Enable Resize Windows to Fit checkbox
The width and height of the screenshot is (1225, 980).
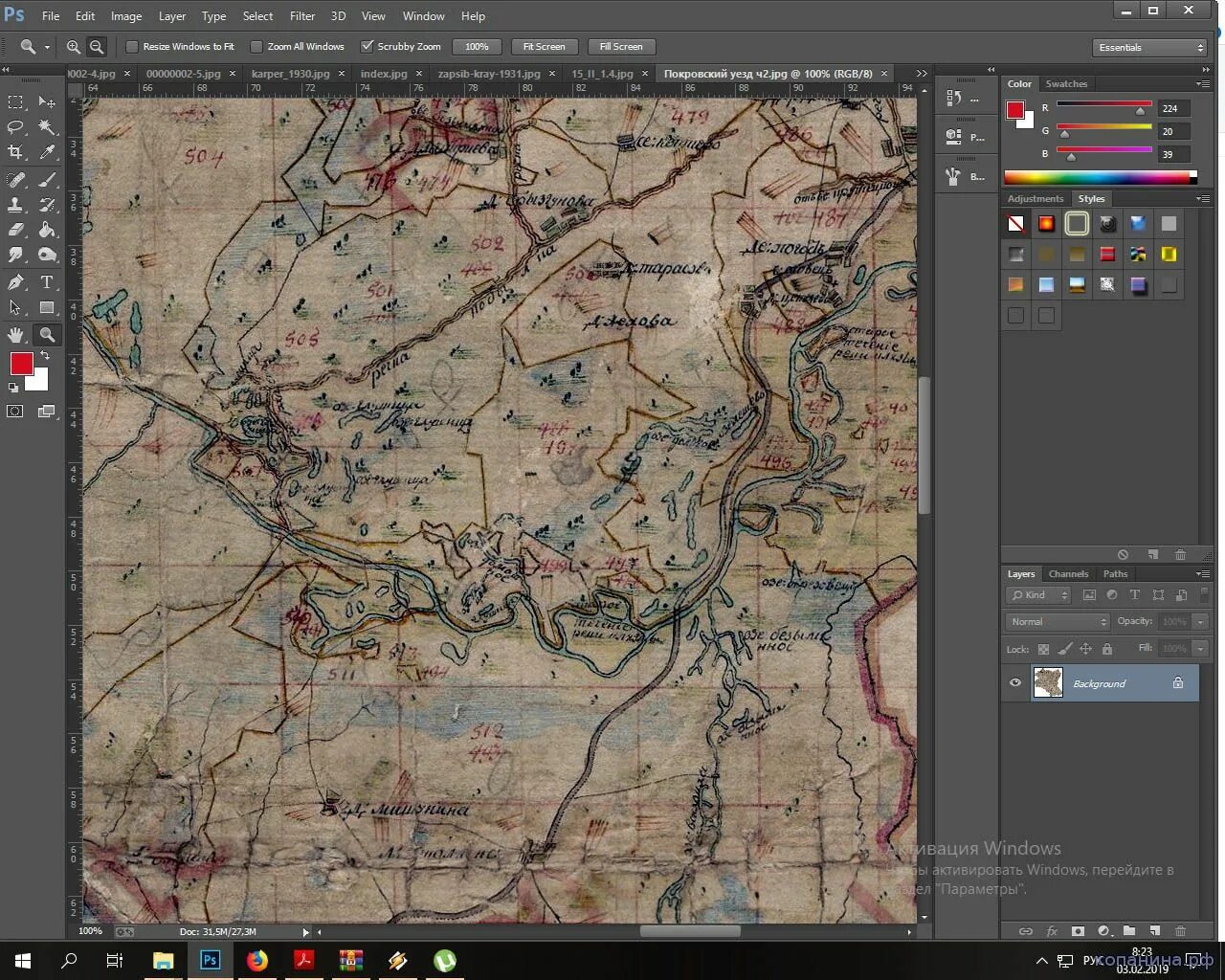point(132,47)
